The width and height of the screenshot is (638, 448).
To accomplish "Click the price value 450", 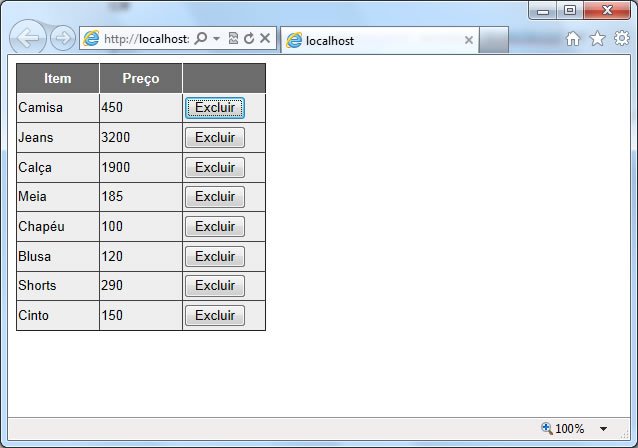I will [x=112, y=107].
